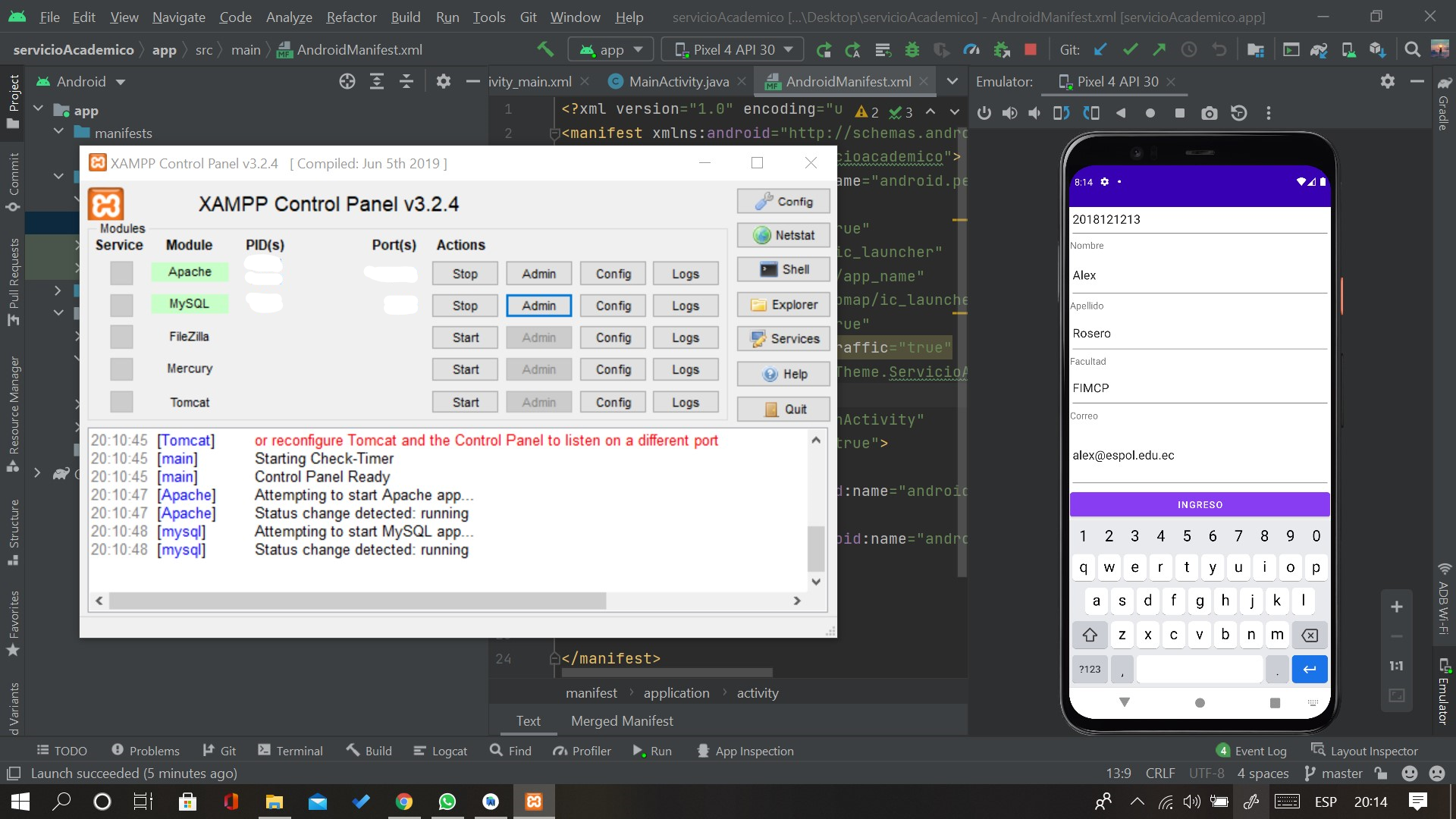Open Search Everywhere magnifier icon
1456x819 pixels.
click(1412, 49)
